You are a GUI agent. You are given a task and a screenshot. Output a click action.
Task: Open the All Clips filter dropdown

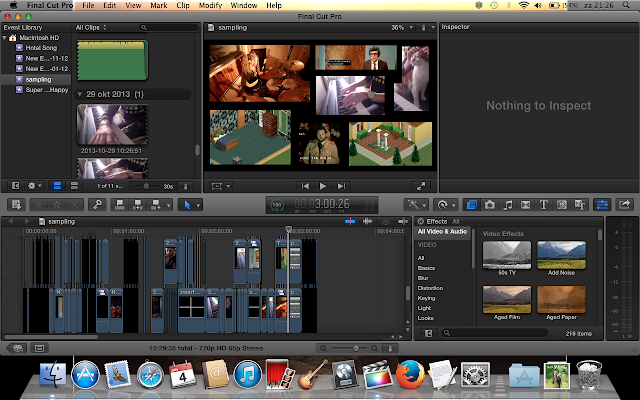pos(91,27)
